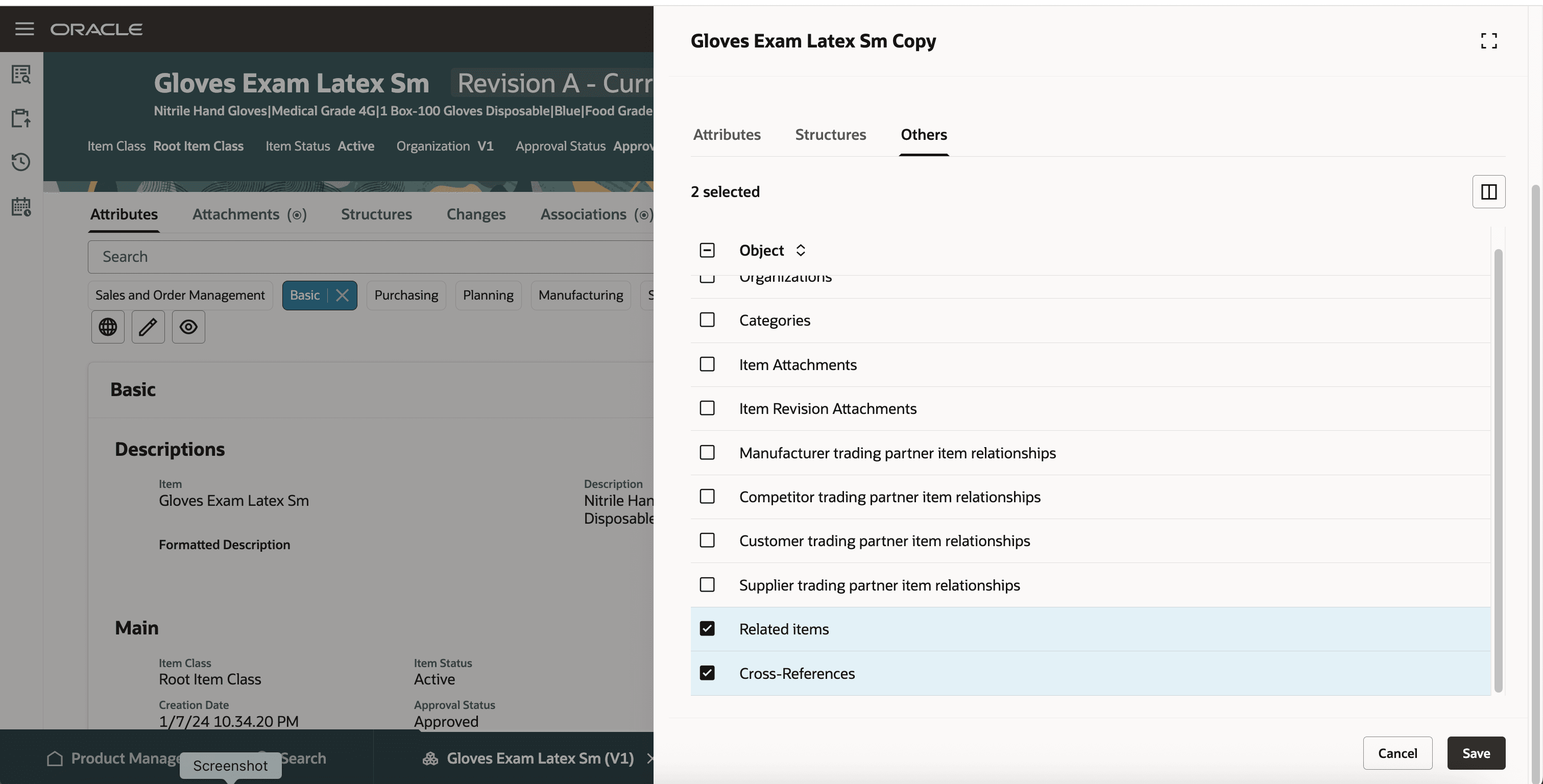Enable the Item Attachments checkbox
The width and height of the screenshot is (1543, 784).
tap(707, 364)
